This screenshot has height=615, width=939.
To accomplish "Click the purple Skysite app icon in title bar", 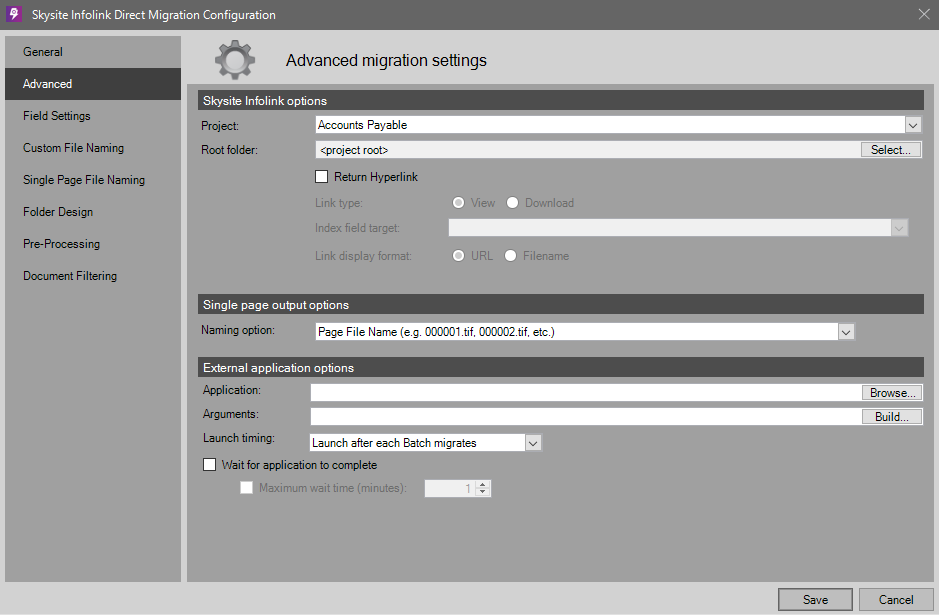I will click(x=14, y=14).
